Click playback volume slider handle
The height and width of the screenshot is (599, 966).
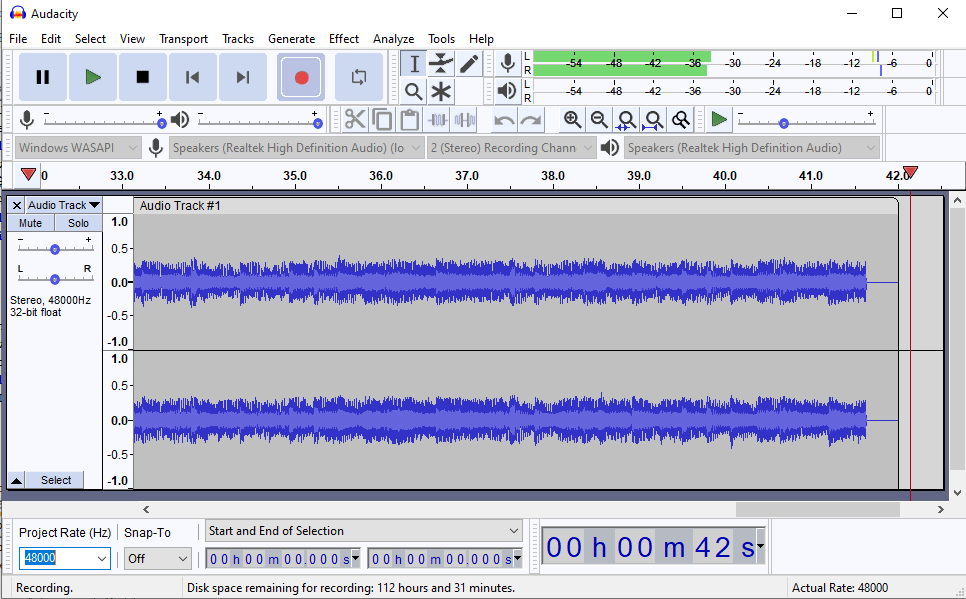click(x=318, y=124)
